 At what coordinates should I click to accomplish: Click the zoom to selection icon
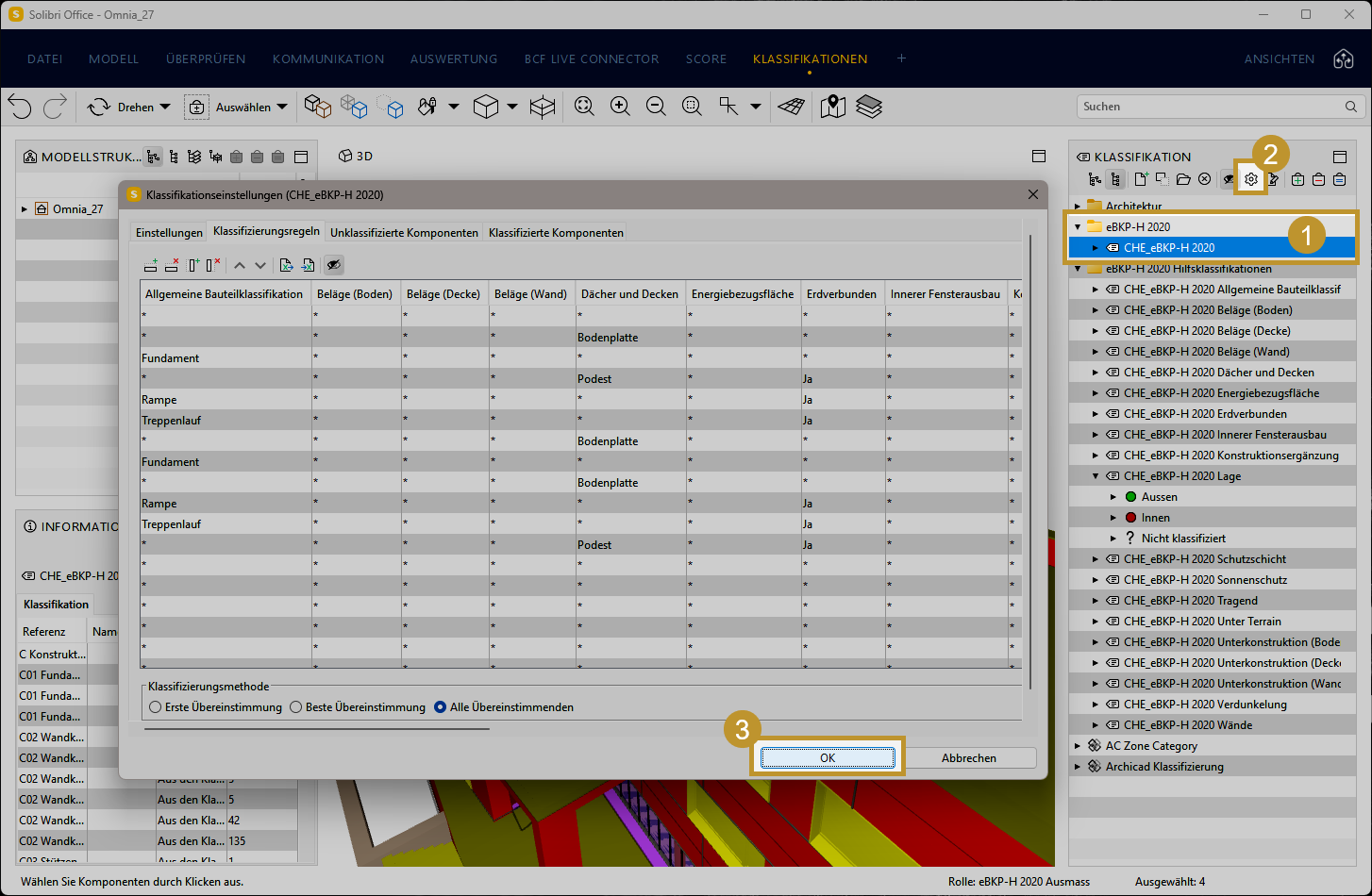(x=692, y=107)
